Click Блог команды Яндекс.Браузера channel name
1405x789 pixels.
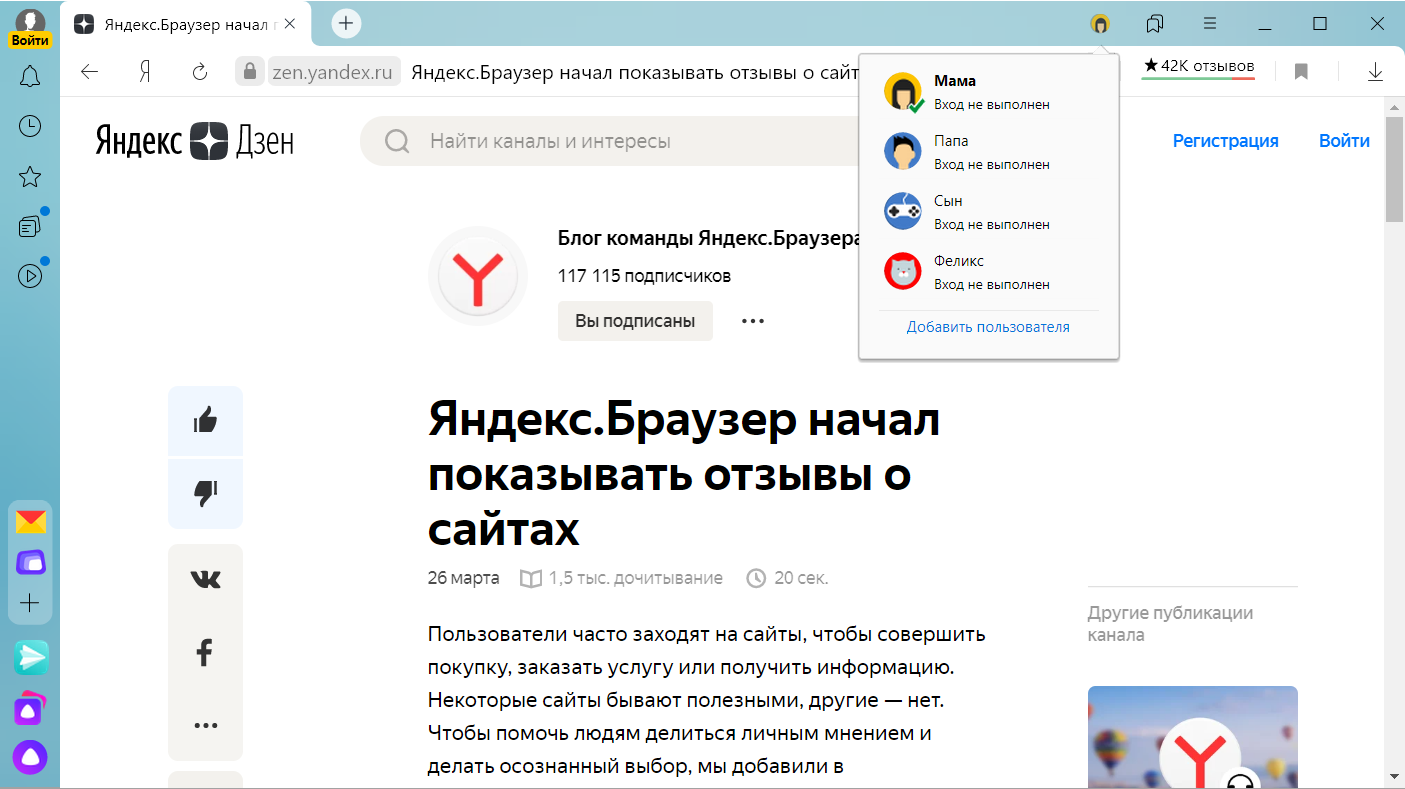710,238
